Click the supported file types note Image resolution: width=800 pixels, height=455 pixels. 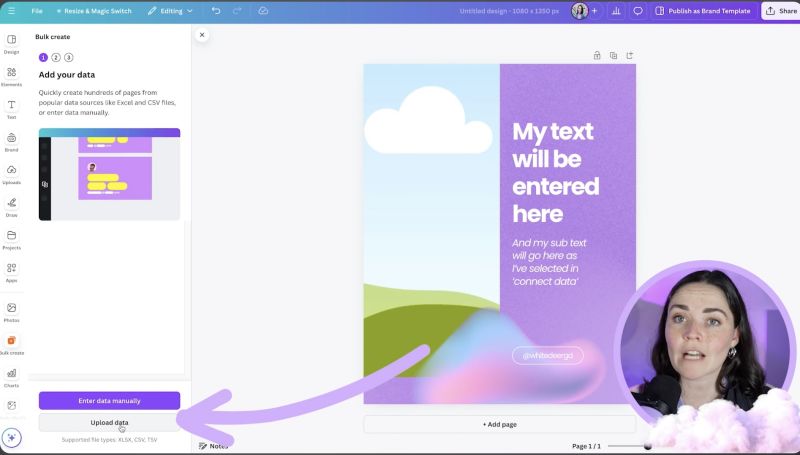(109, 440)
